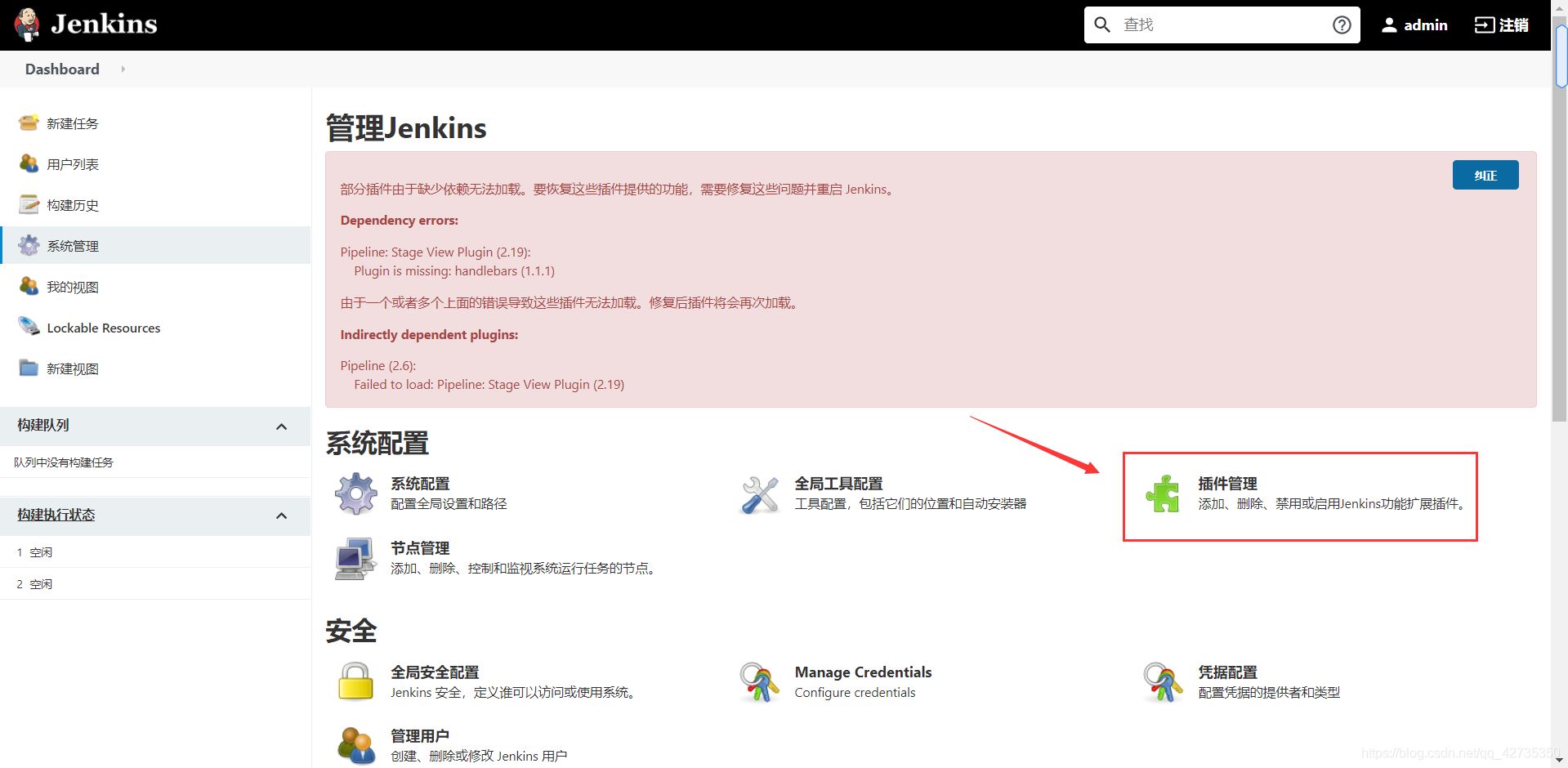Expand the Dashboard breadcrumb arrow
The width and height of the screenshot is (1568, 768).
click(x=123, y=69)
